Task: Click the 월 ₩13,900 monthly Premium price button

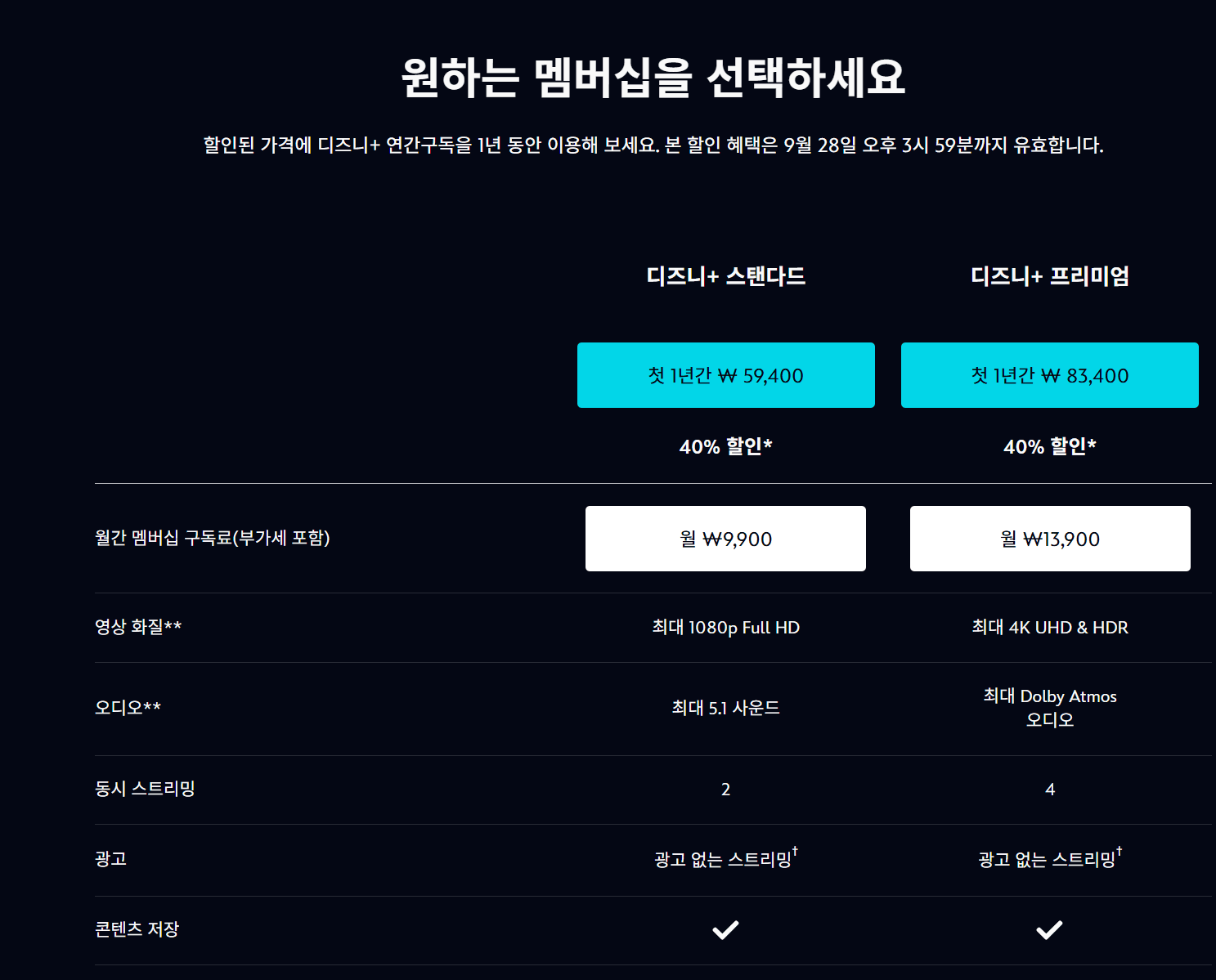Action: 1050,539
